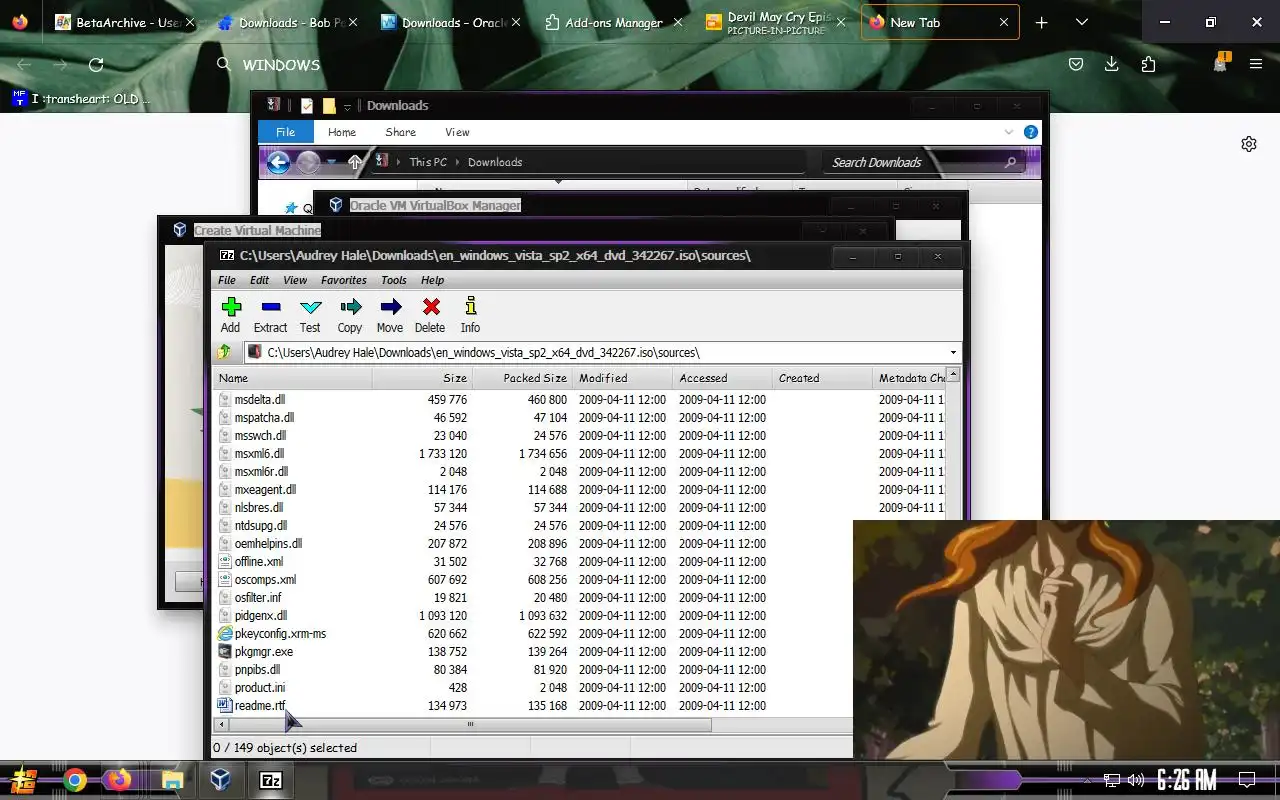
Task: Click the Extract icon in 7-Zip toolbar
Action: click(270, 307)
